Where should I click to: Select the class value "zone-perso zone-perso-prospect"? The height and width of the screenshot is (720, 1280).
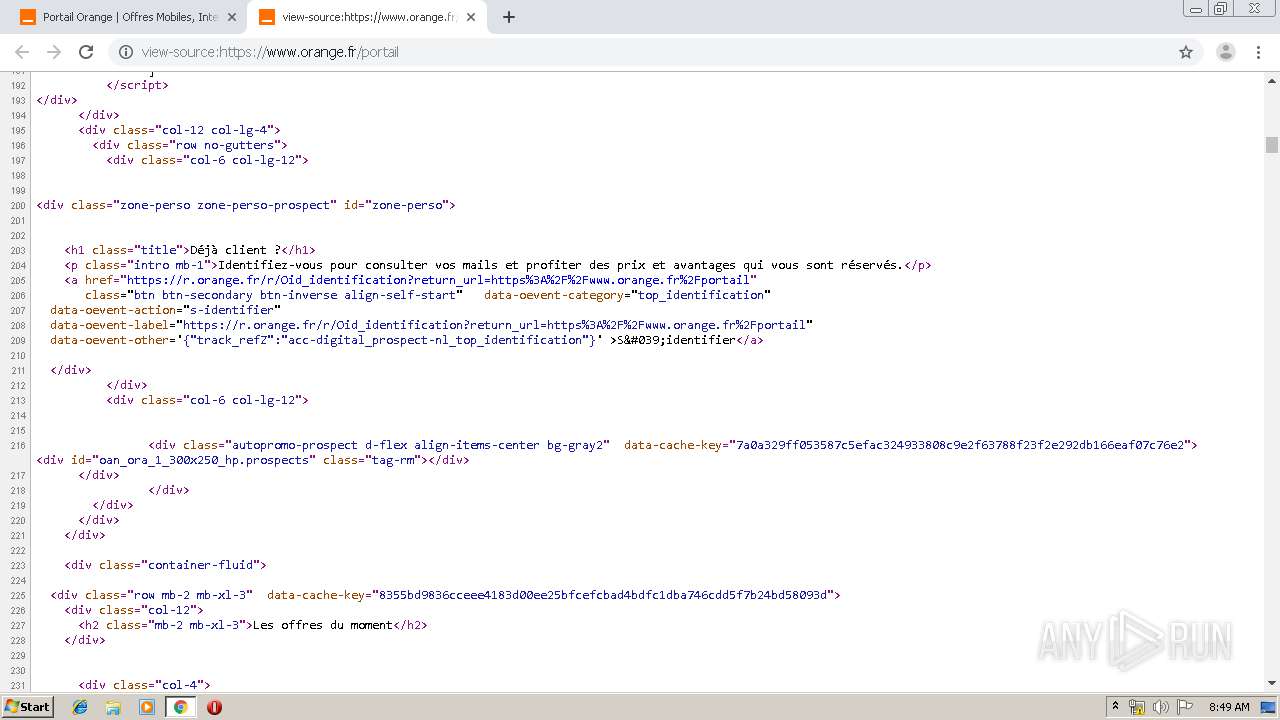[x=224, y=205]
